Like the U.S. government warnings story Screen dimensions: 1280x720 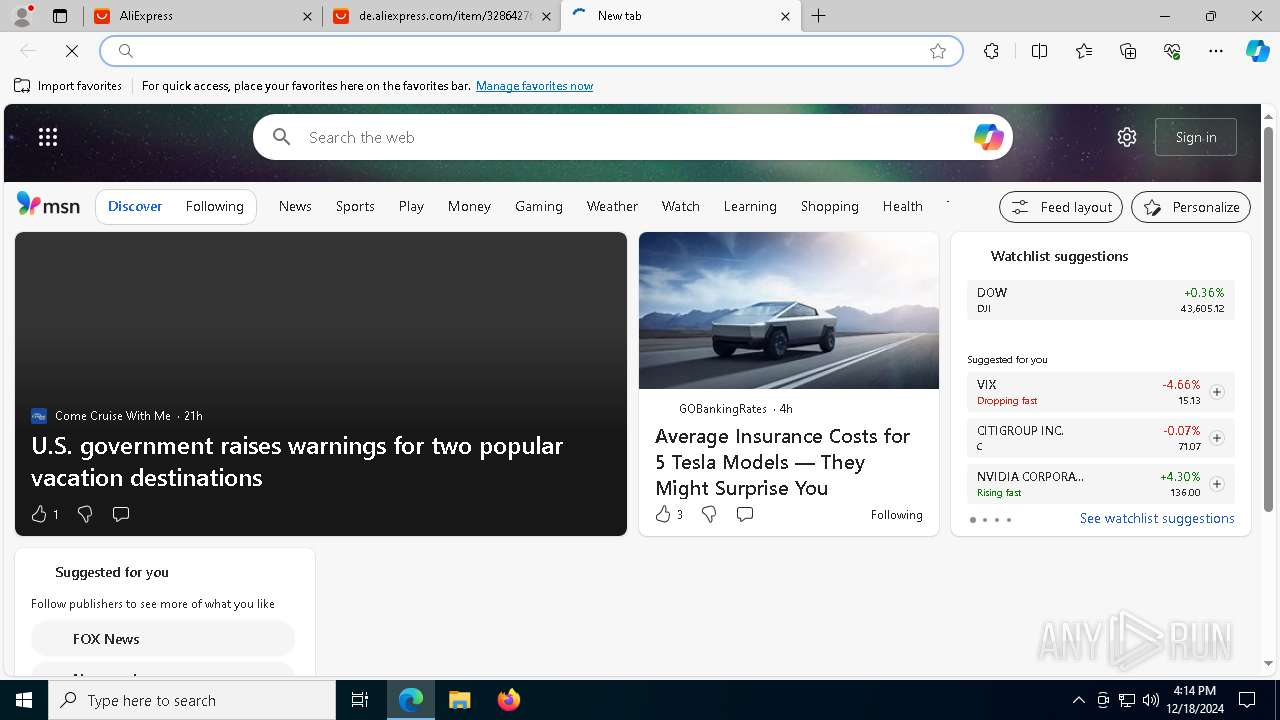[44, 514]
